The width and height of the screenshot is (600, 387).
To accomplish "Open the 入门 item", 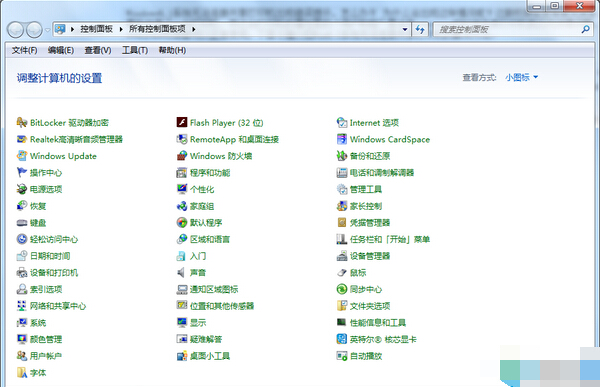I will 191,256.
